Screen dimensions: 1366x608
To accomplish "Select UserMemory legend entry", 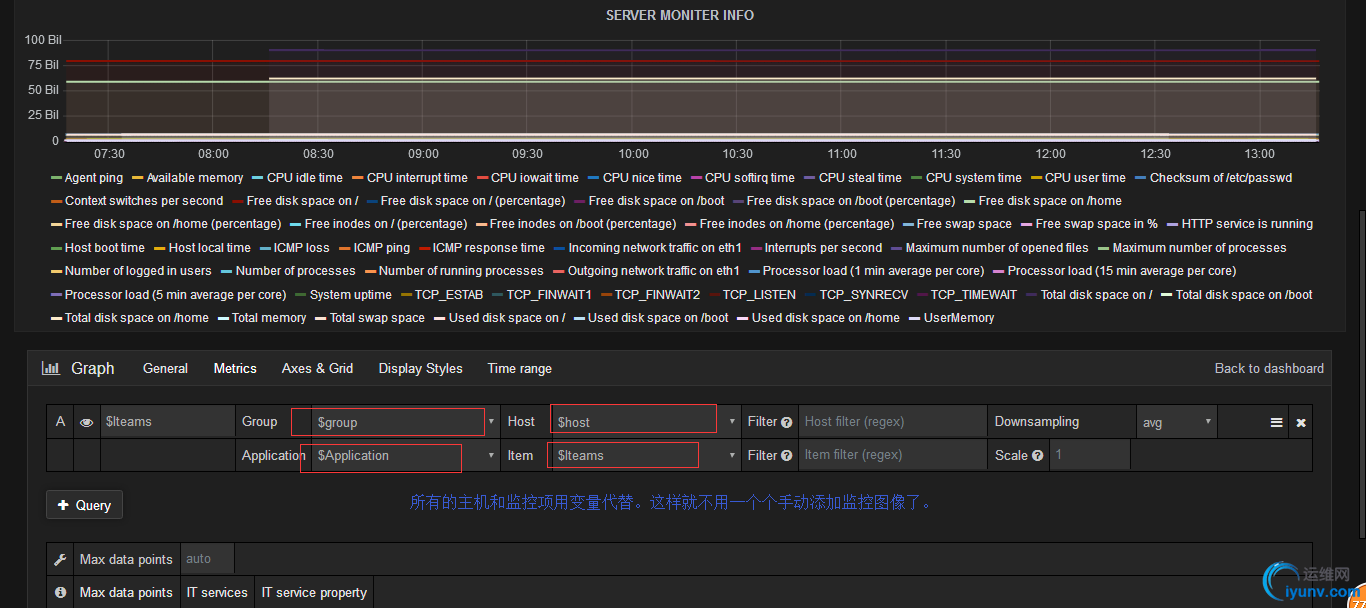I will coord(958,318).
